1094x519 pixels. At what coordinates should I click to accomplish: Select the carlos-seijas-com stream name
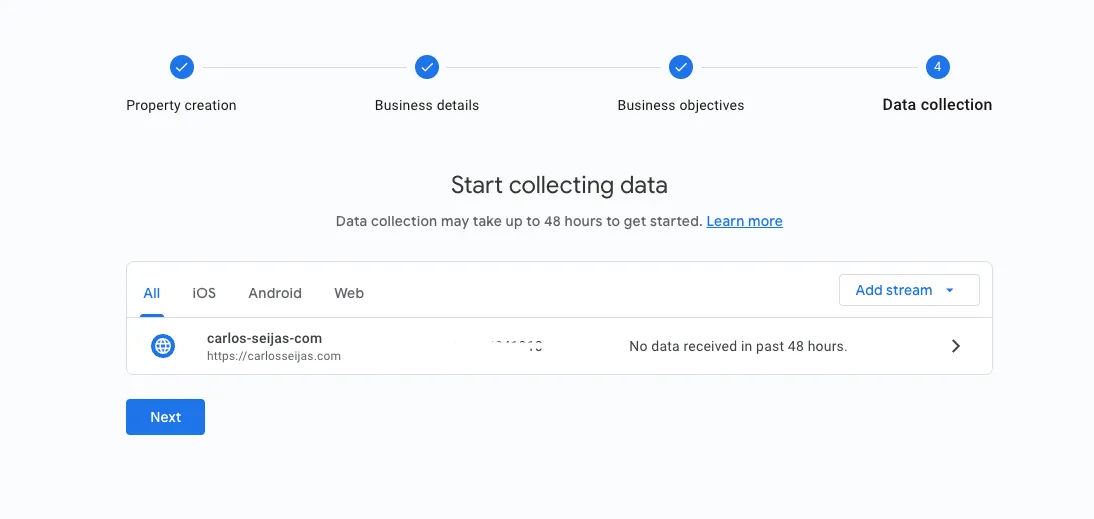click(264, 338)
